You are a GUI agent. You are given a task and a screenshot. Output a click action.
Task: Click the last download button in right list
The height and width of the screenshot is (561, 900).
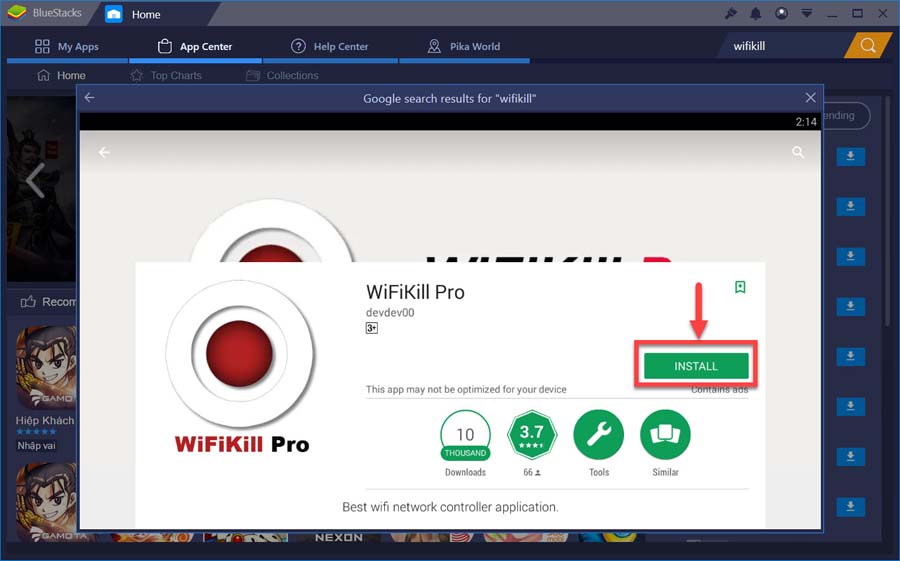851,506
